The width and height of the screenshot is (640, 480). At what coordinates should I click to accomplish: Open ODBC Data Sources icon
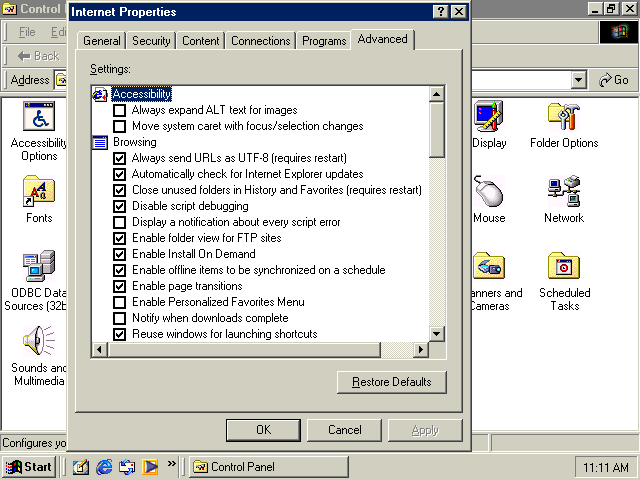(39, 266)
